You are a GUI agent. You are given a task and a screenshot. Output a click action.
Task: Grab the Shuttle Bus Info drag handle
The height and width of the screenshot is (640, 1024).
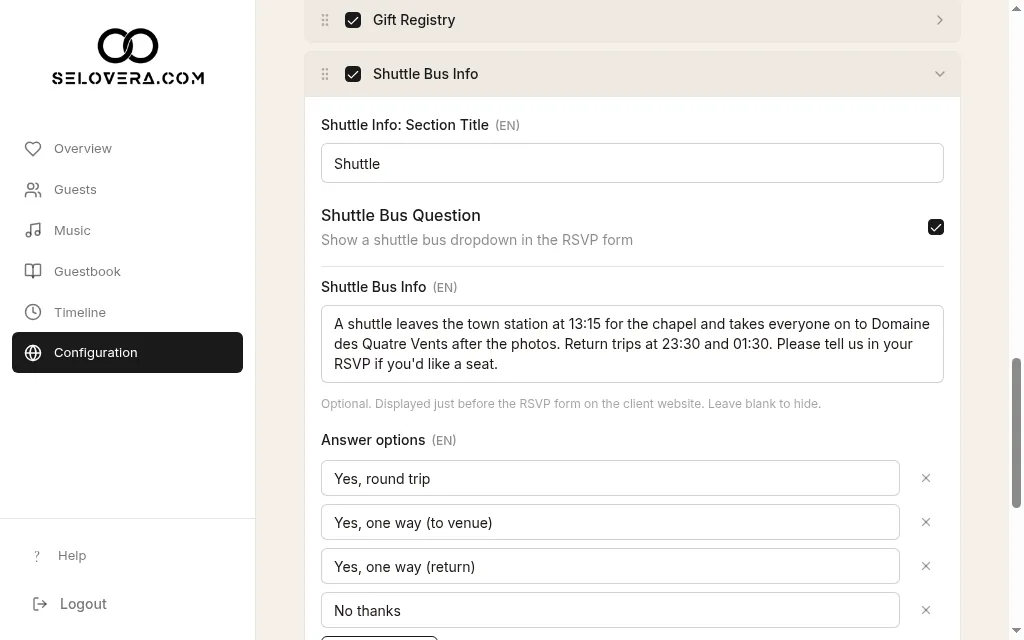pos(325,74)
